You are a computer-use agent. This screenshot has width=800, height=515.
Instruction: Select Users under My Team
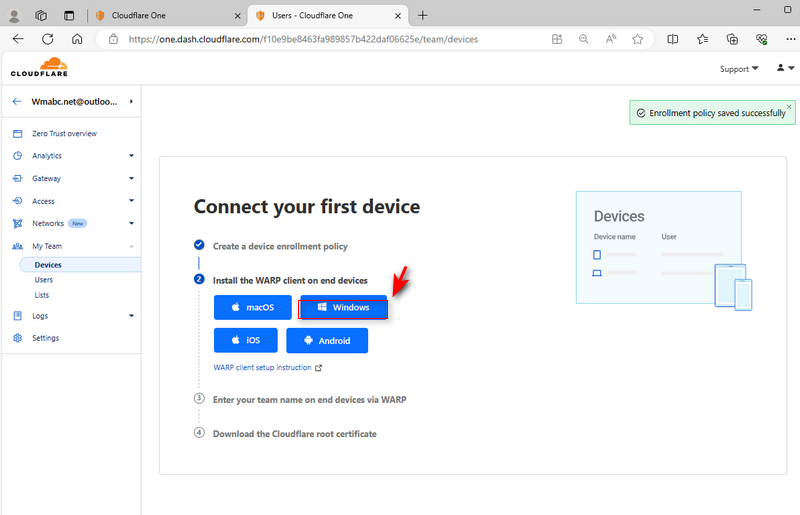44,280
